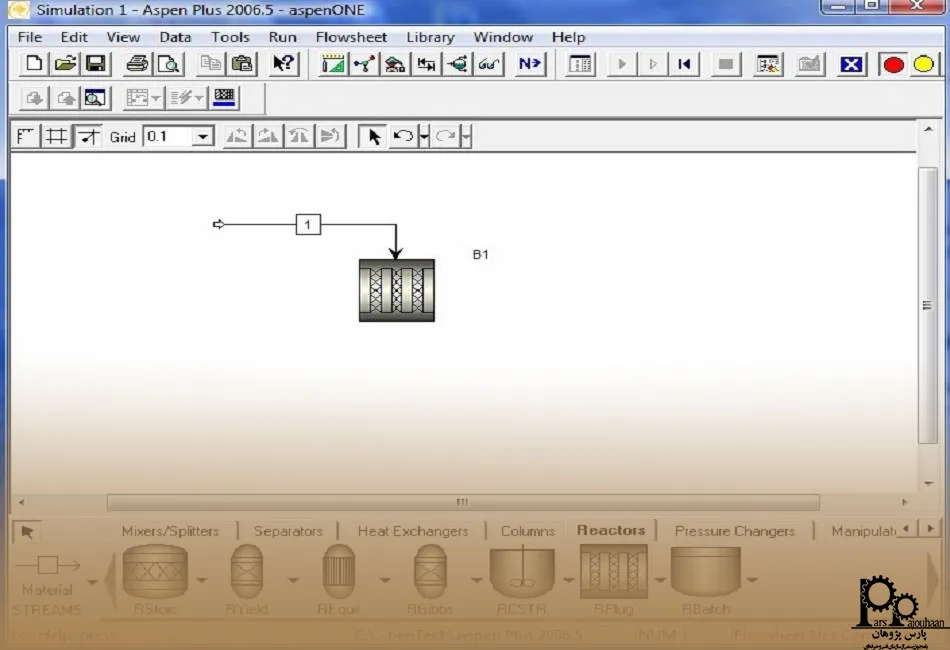950x650 pixels.
Task: Select the B1 RPlug block on flowsheet
Action: 397,290
